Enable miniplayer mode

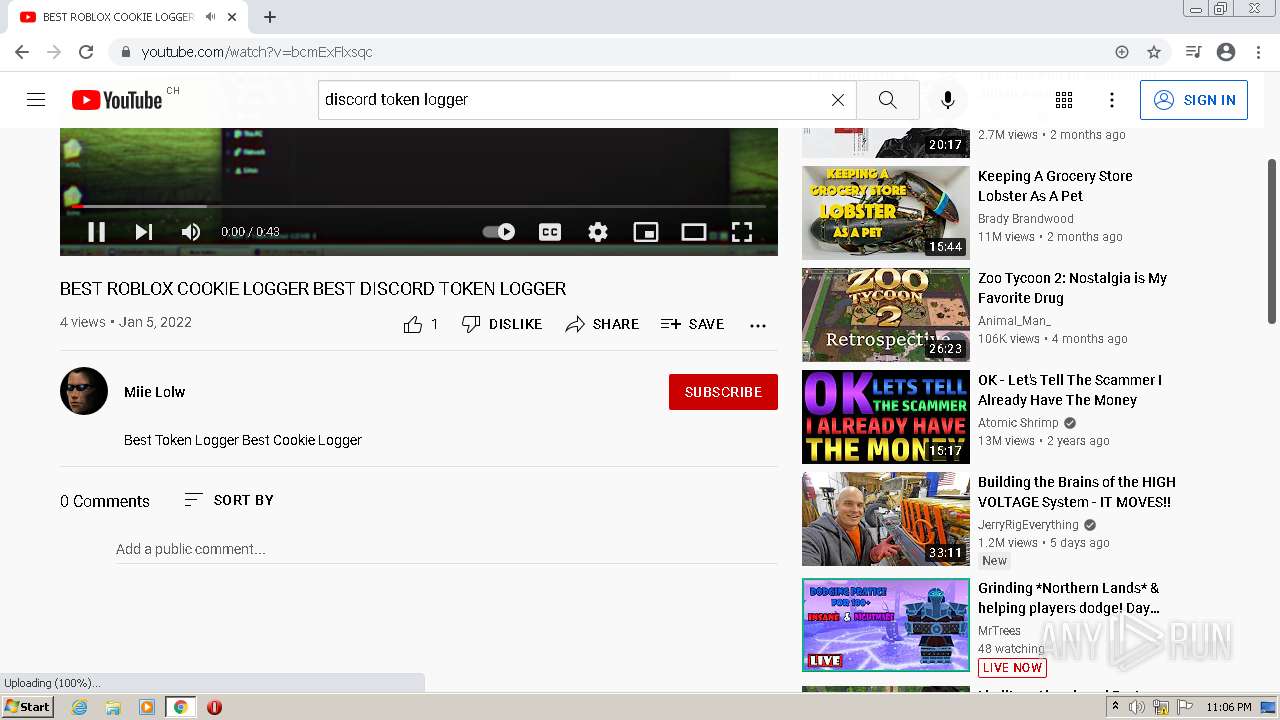click(646, 232)
